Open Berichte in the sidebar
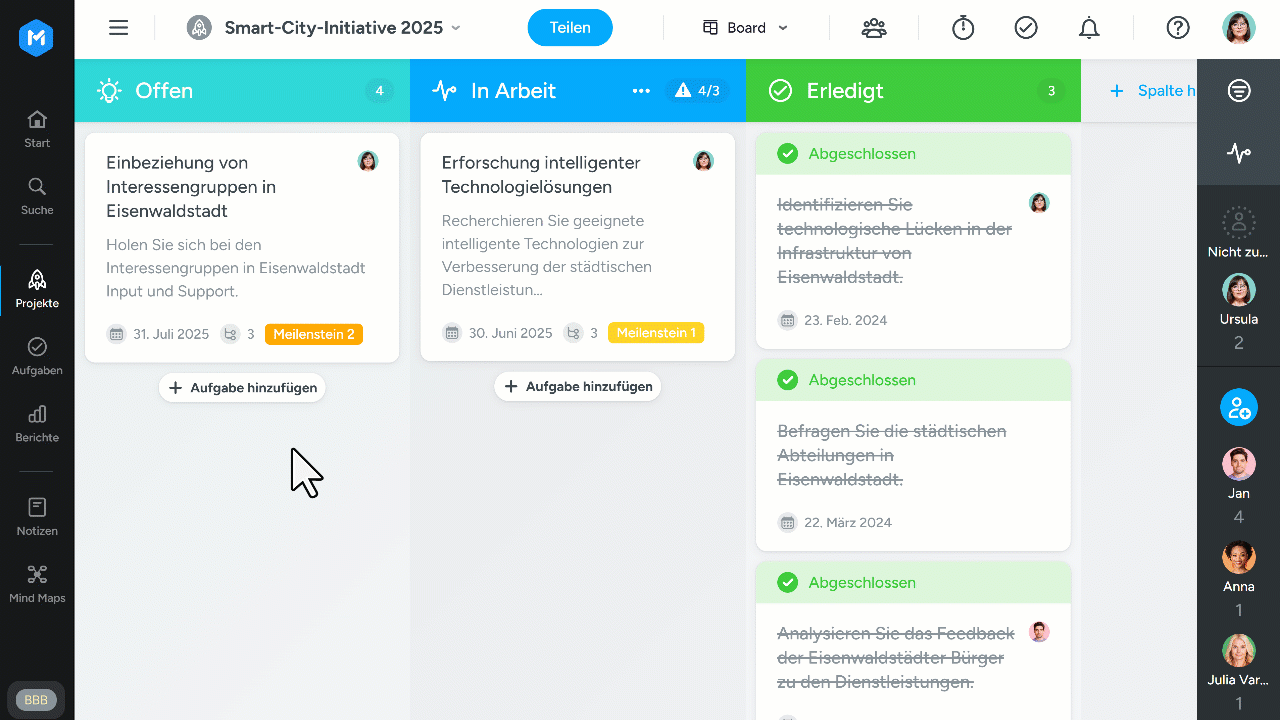The width and height of the screenshot is (1280, 720). (37, 423)
